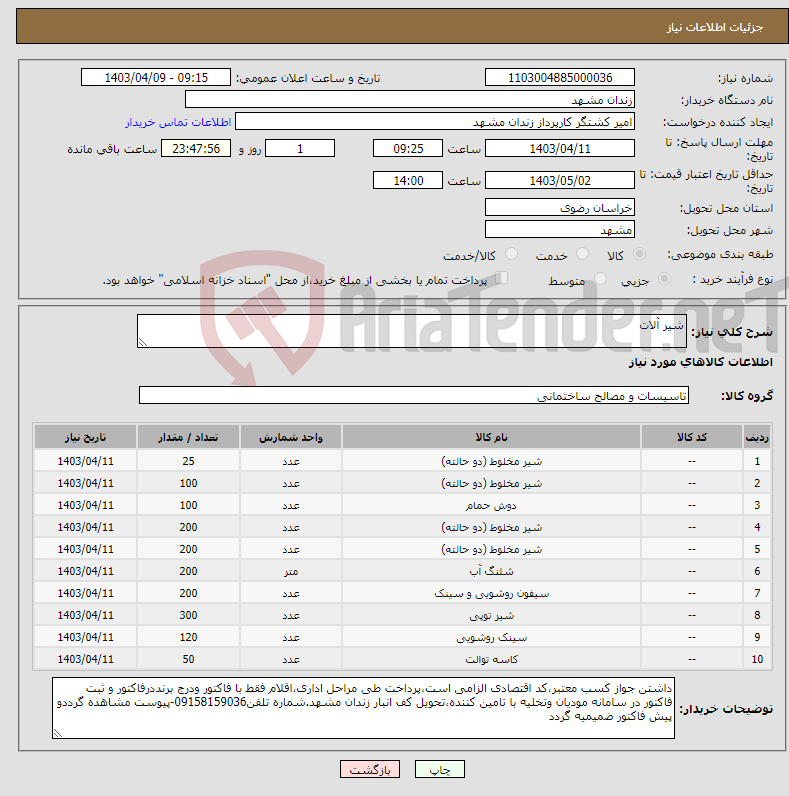Click the بازگشت back button
The height and width of the screenshot is (796, 789).
pos(370,770)
